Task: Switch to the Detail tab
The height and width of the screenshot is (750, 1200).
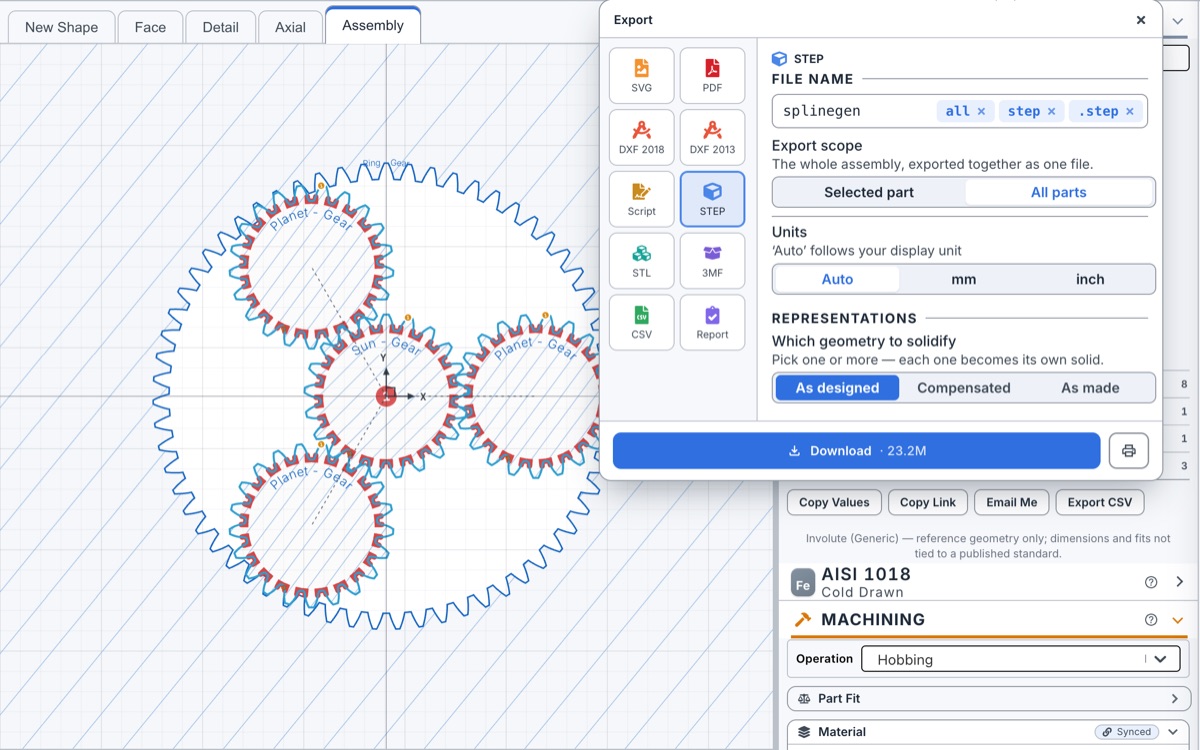Action: (x=220, y=27)
